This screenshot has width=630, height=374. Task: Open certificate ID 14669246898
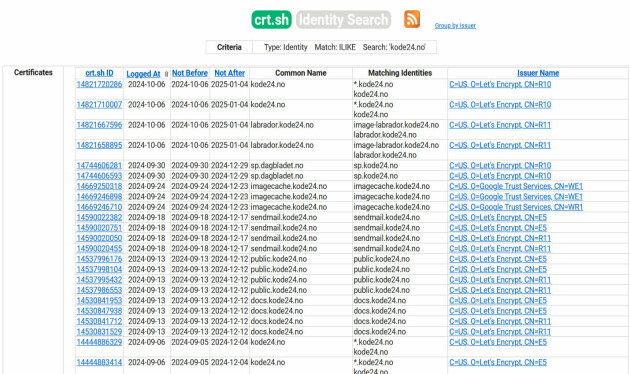coord(99,197)
